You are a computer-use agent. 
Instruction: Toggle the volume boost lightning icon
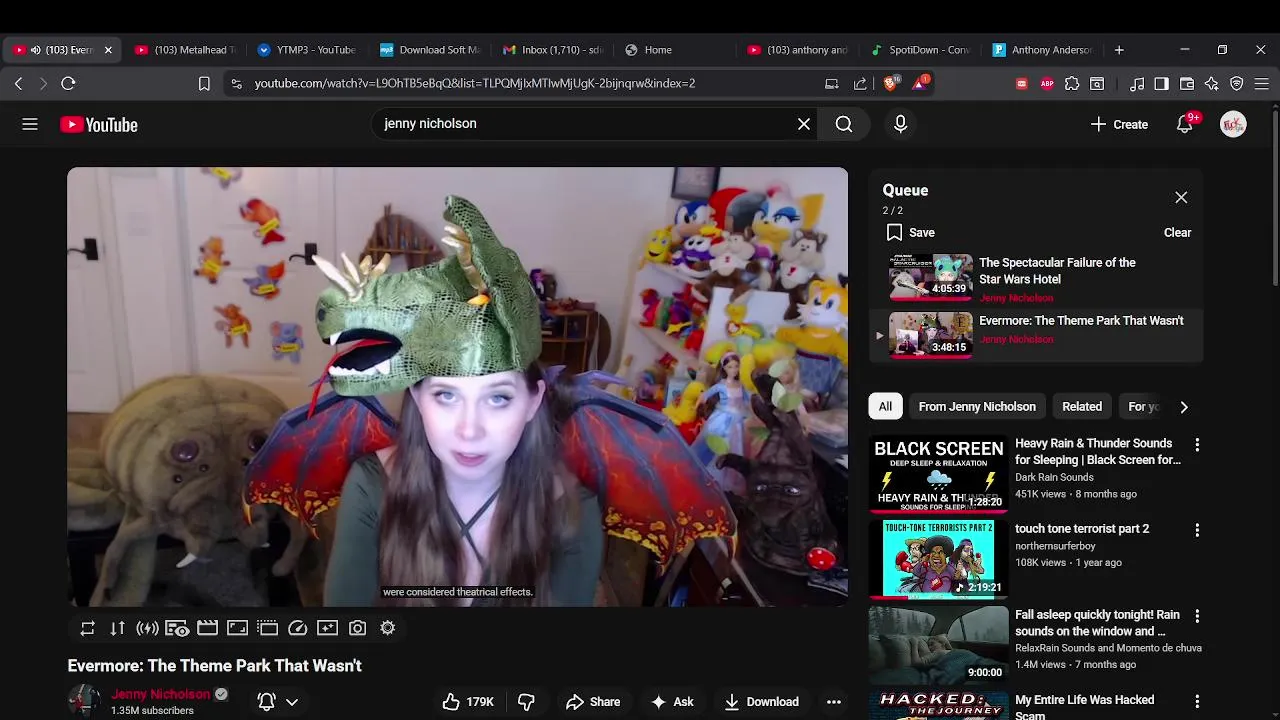point(148,628)
